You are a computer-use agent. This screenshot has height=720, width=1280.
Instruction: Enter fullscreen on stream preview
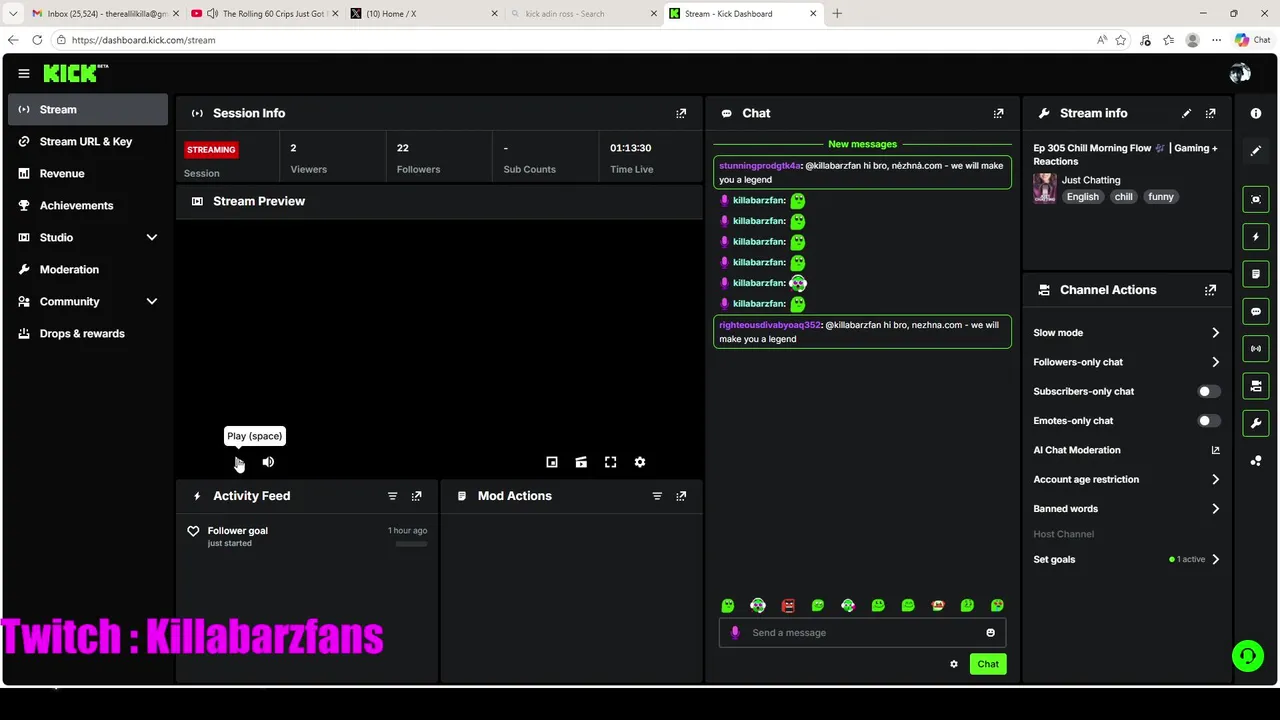610,462
